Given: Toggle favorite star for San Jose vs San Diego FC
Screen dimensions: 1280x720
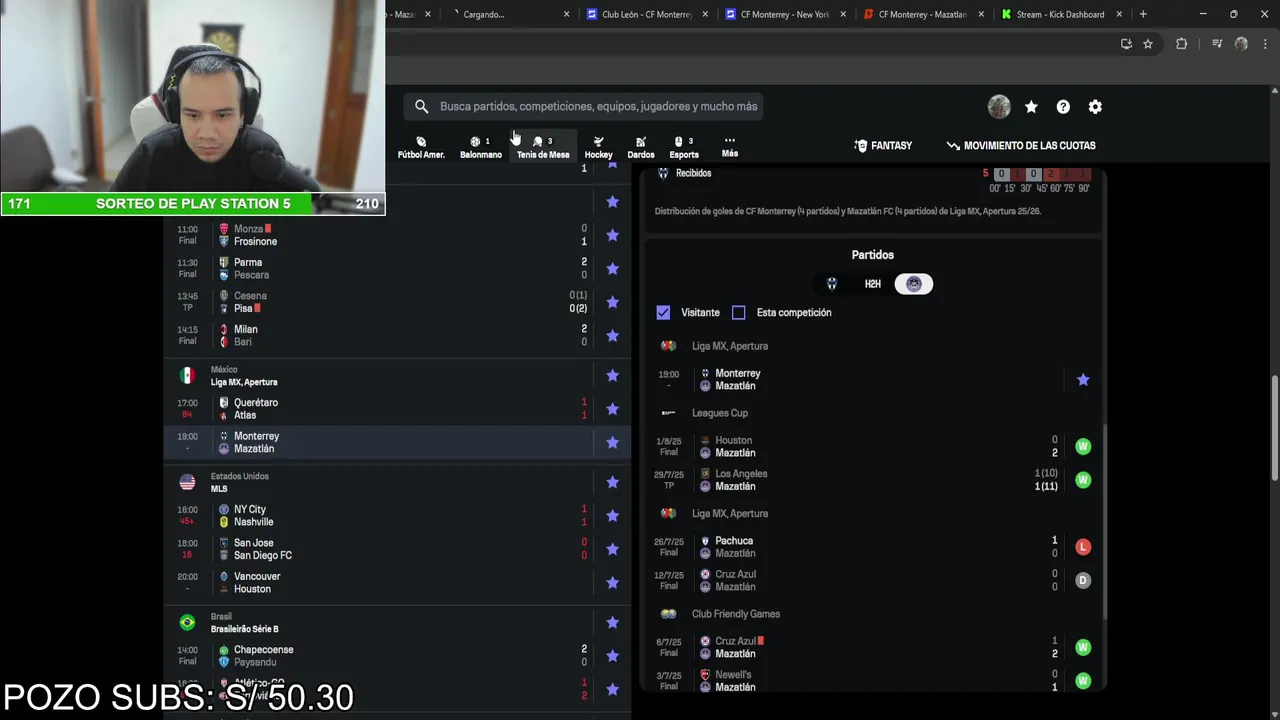Looking at the screenshot, I should [x=612, y=549].
